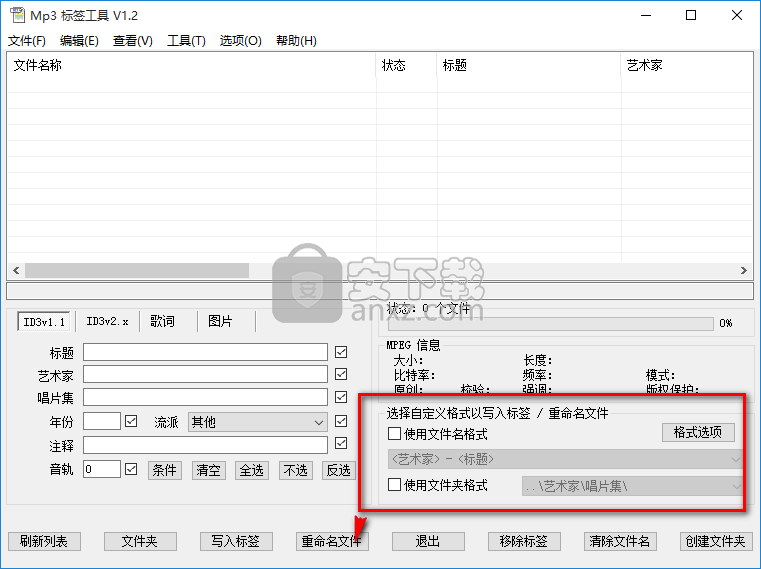
Task: Click the 年份 input field
Action: pos(102,421)
